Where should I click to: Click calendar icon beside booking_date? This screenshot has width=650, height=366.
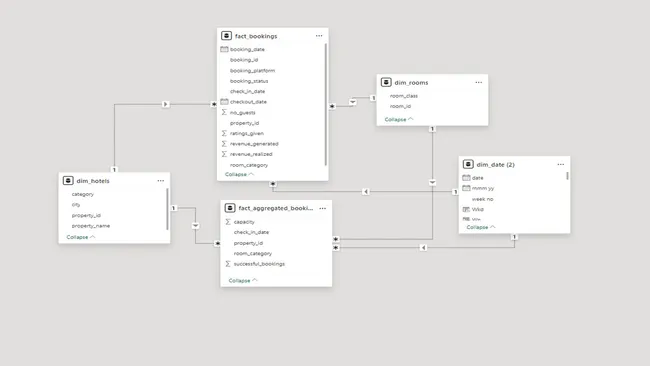[224, 49]
